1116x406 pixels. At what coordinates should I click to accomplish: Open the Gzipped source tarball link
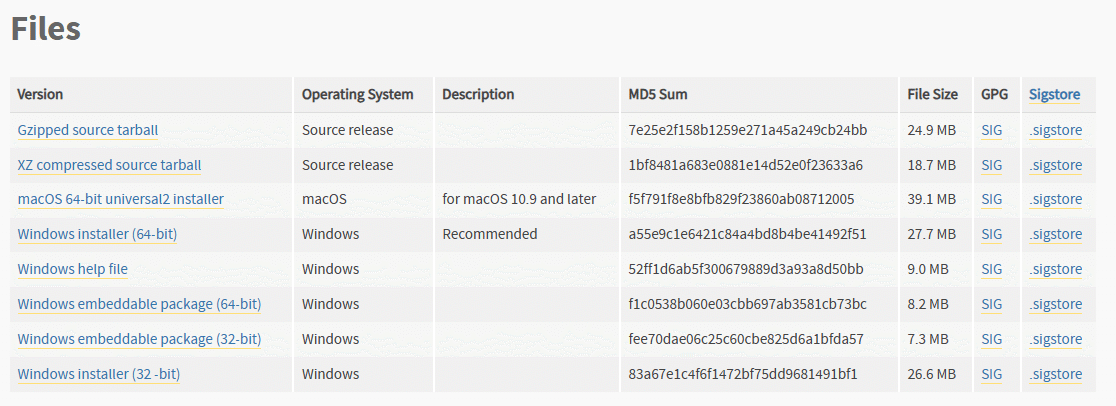88,130
